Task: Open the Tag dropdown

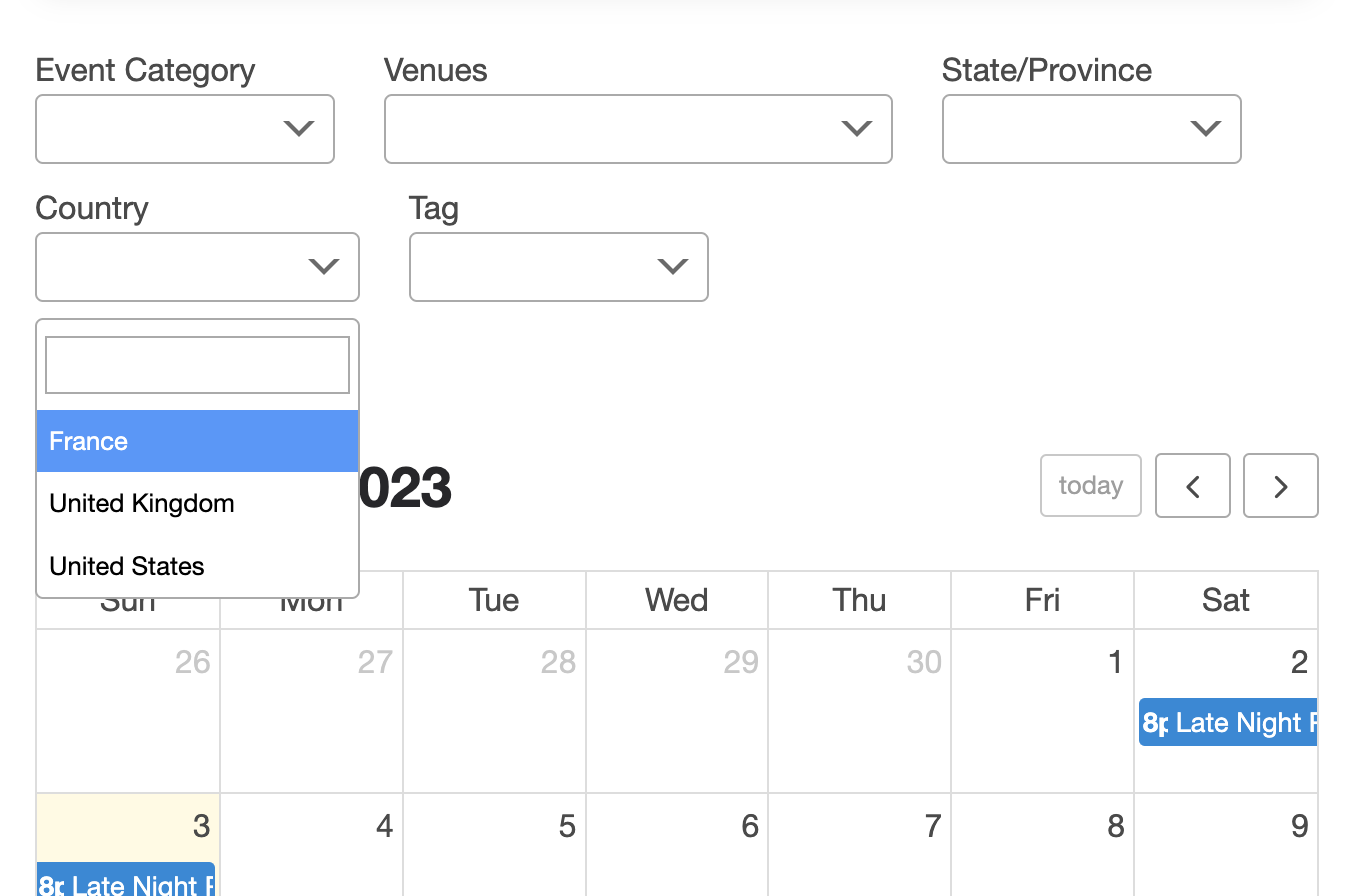Action: coord(558,267)
